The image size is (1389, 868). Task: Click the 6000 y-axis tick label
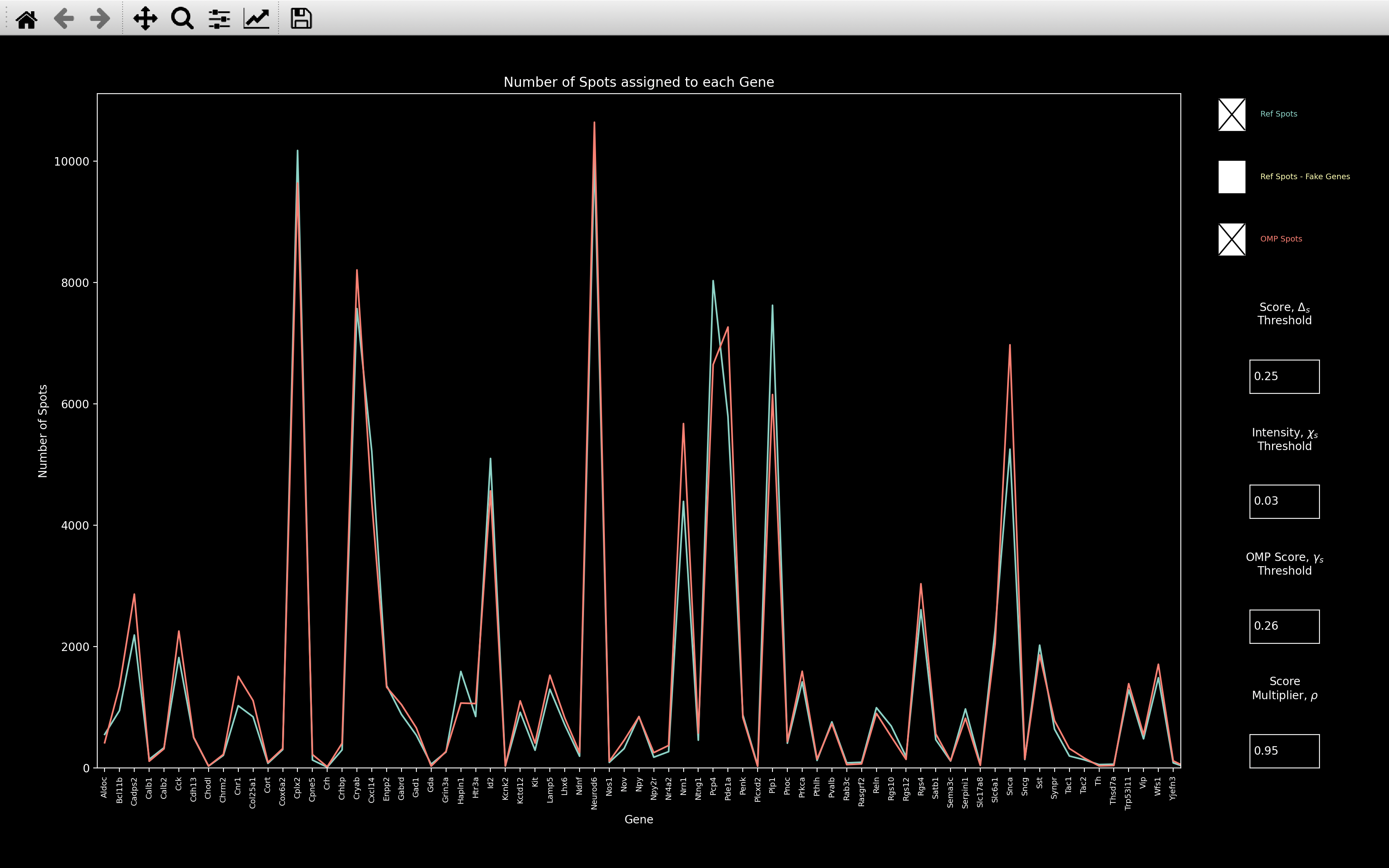(75, 404)
